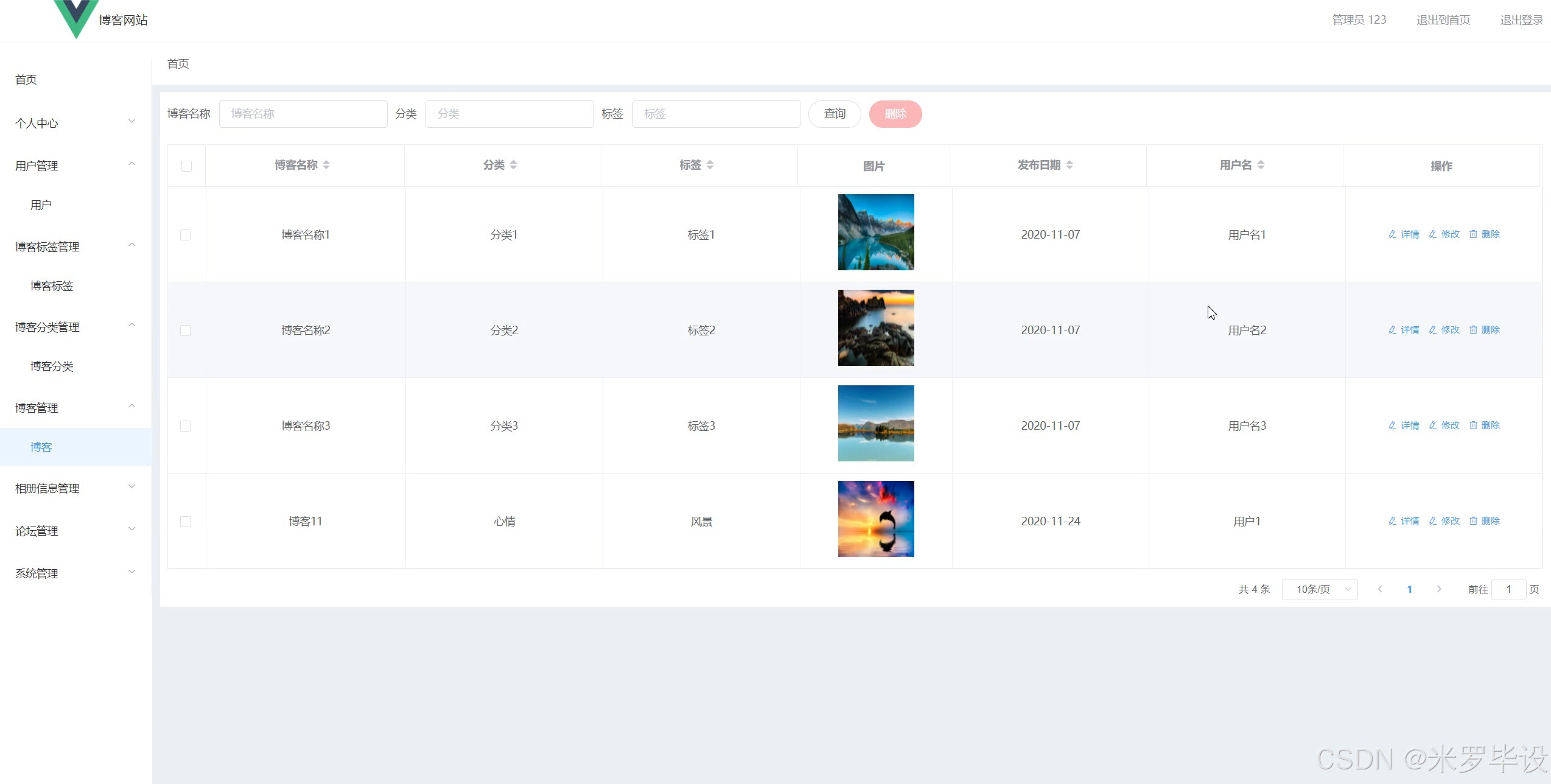The height and width of the screenshot is (784, 1551).
Task: Sort table by 用户名 column arrows
Action: point(1261,165)
